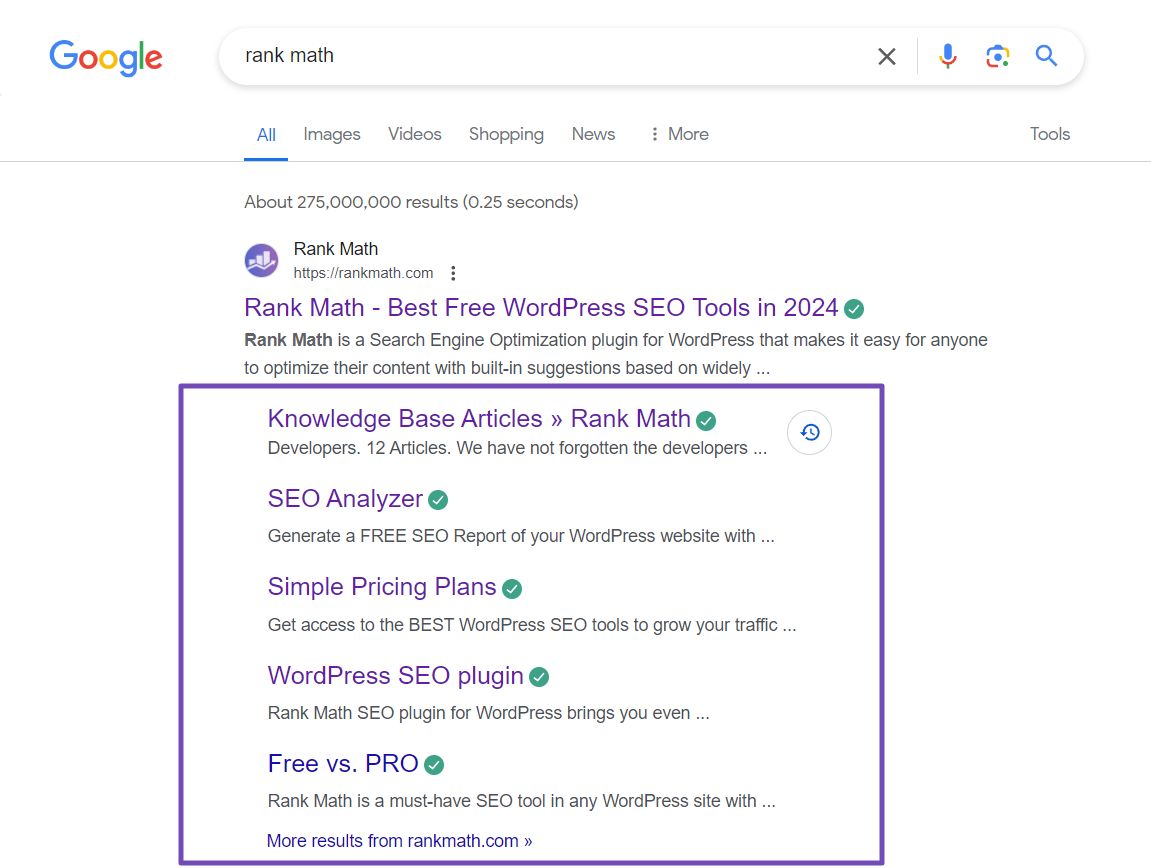The image size is (1151, 868).
Task: Expand the More search categories menu
Action: pyautogui.click(x=679, y=133)
